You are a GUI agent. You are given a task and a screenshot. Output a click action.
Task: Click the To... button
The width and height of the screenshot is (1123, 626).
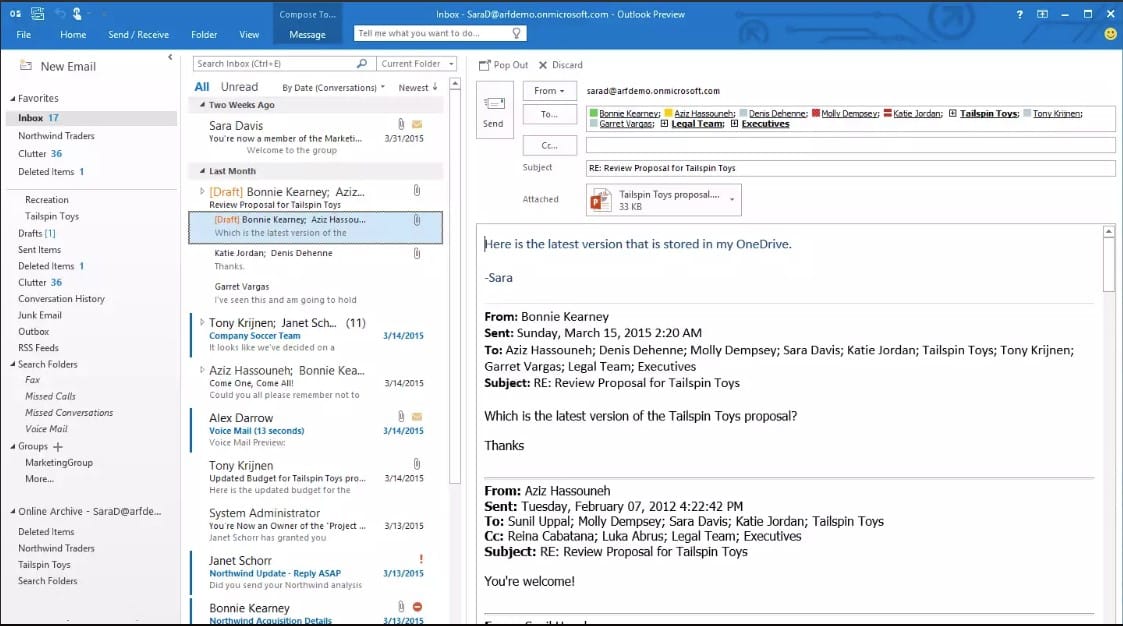pos(549,115)
